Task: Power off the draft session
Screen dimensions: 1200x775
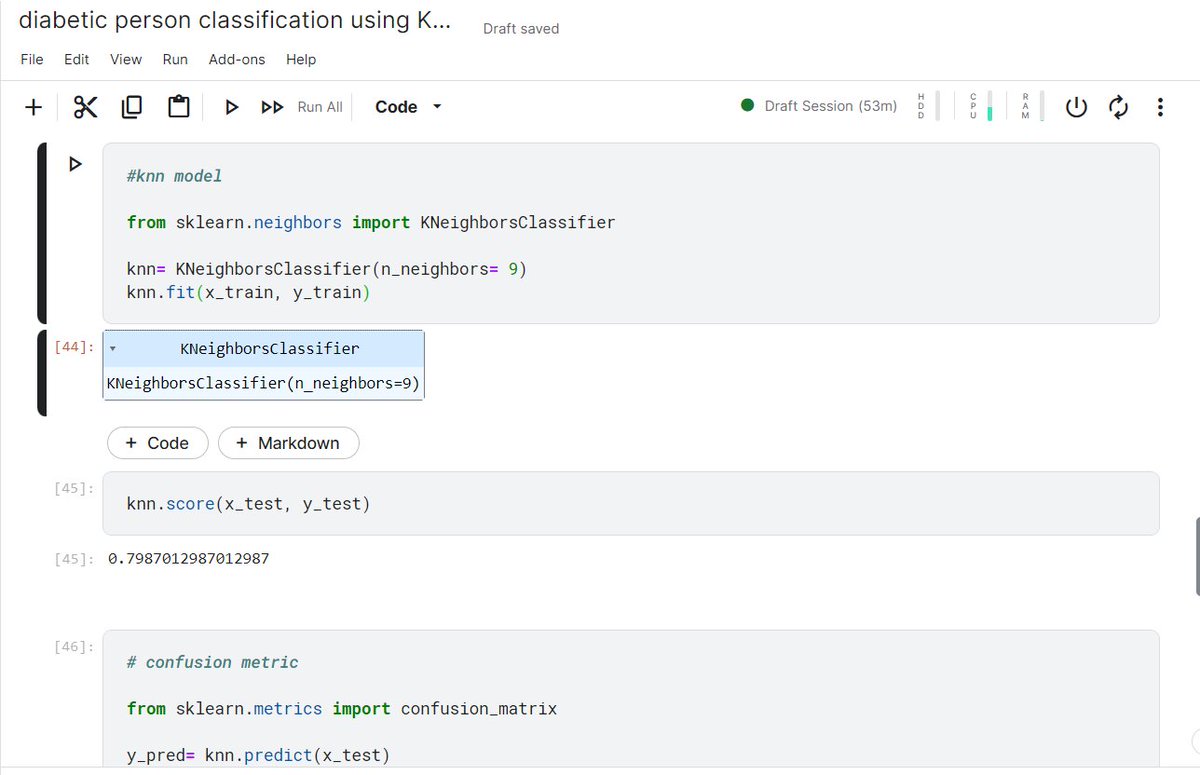Action: [1076, 106]
